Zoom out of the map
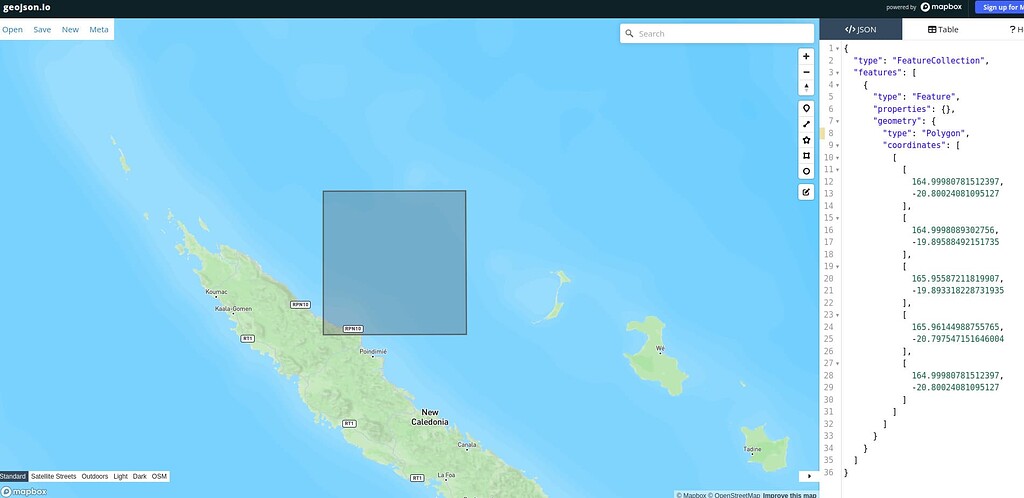 [806, 72]
